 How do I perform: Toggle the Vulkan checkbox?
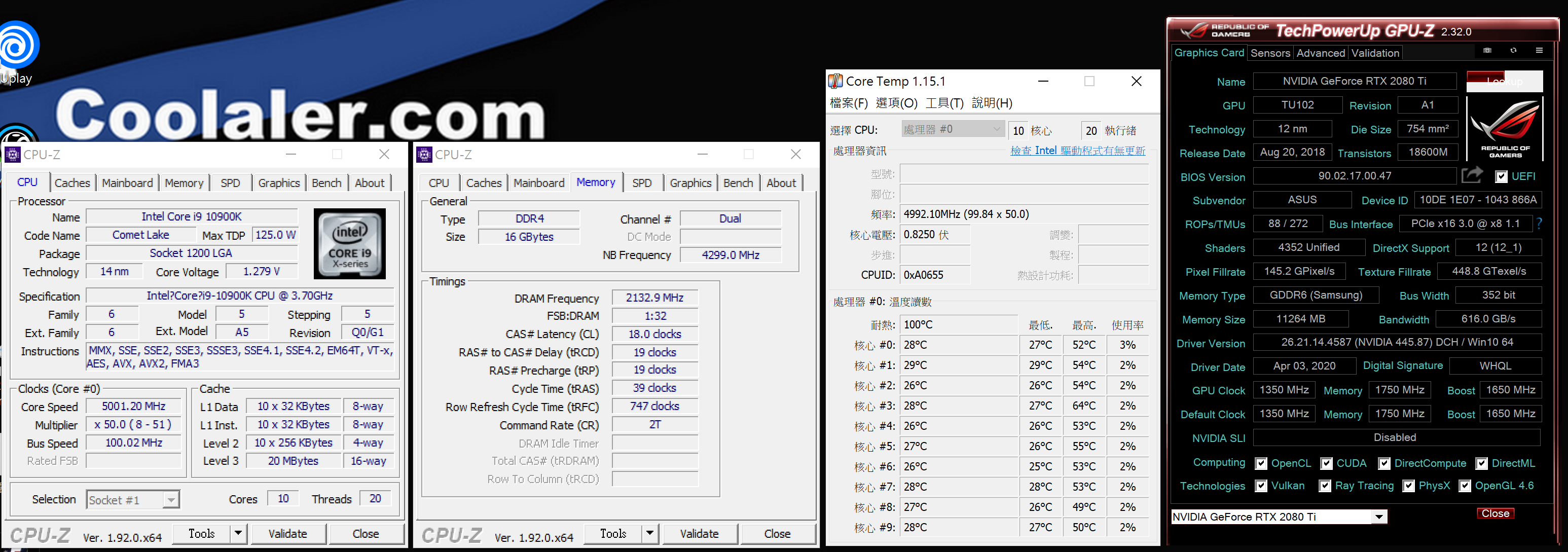click(x=1261, y=486)
